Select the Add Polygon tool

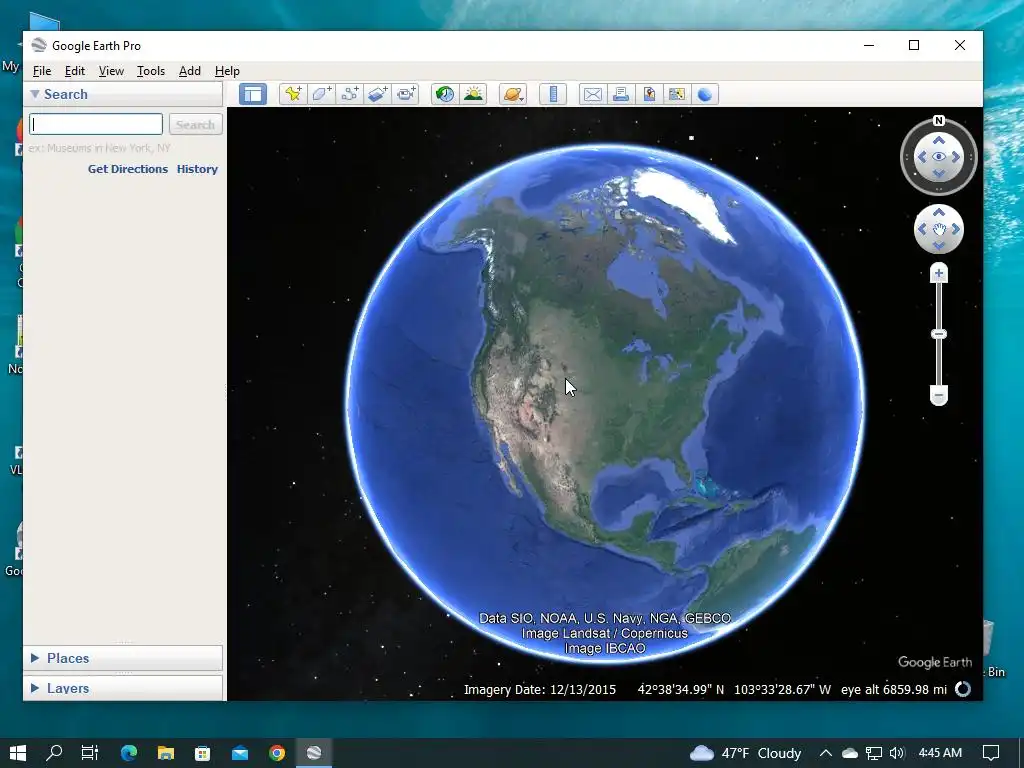[321, 94]
